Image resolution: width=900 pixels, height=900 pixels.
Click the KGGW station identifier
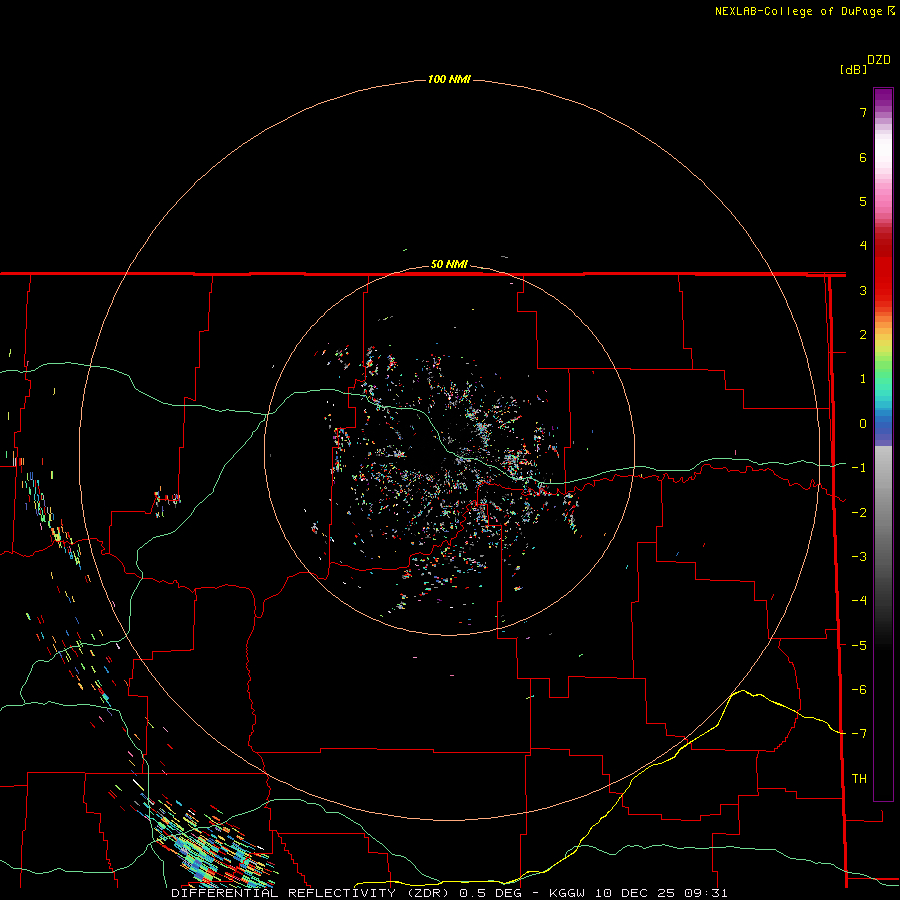click(x=567, y=893)
